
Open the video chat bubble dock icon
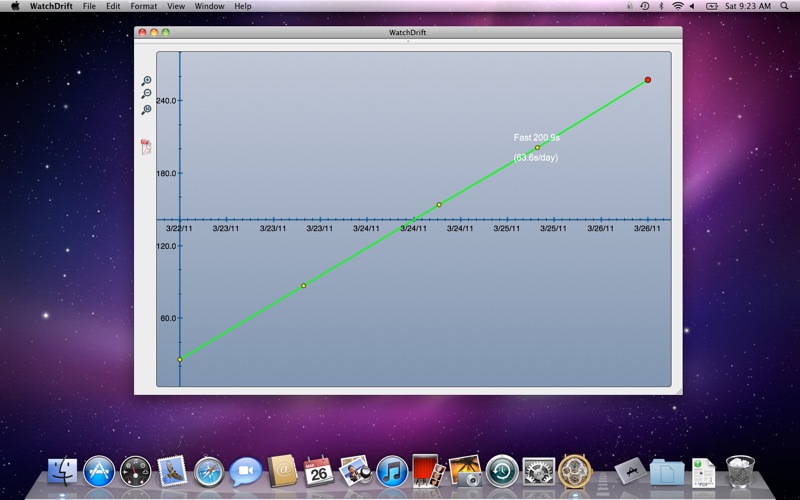[x=245, y=471]
